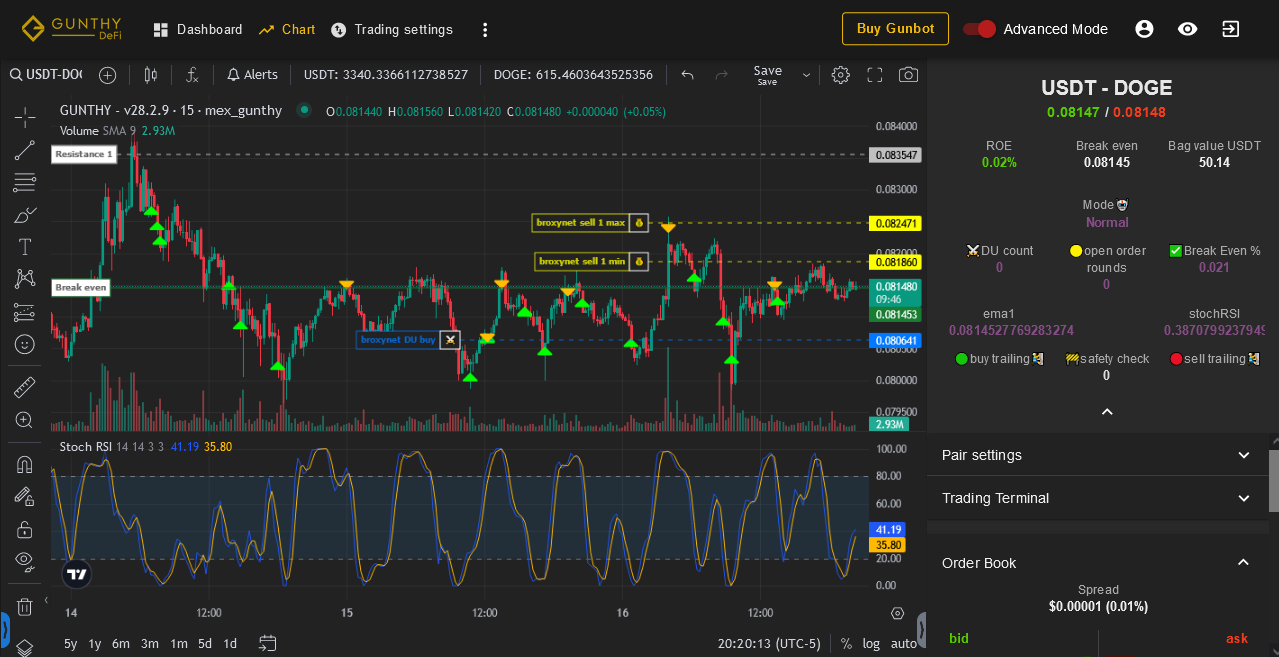Toggle percent scale on price axis
Image resolution: width=1279 pixels, height=657 pixels.
(x=847, y=644)
